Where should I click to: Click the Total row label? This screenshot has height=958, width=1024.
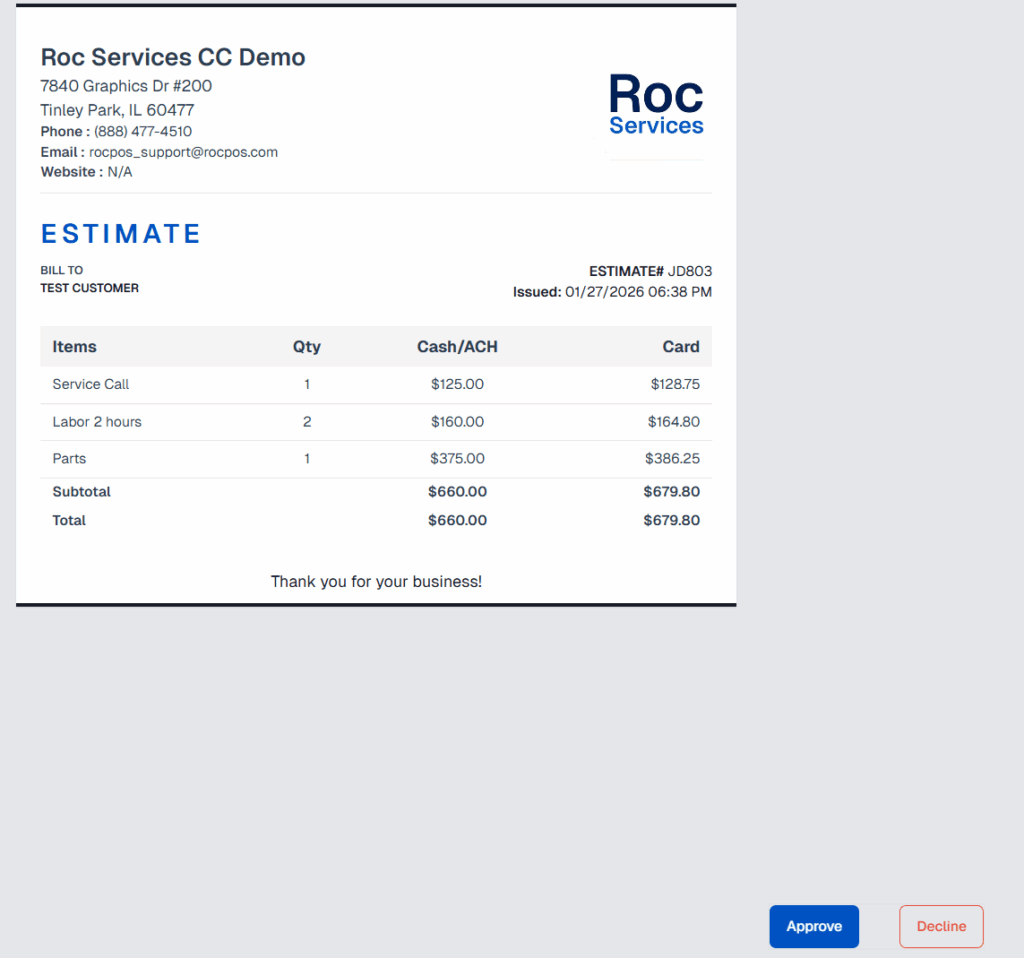coord(69,520)
